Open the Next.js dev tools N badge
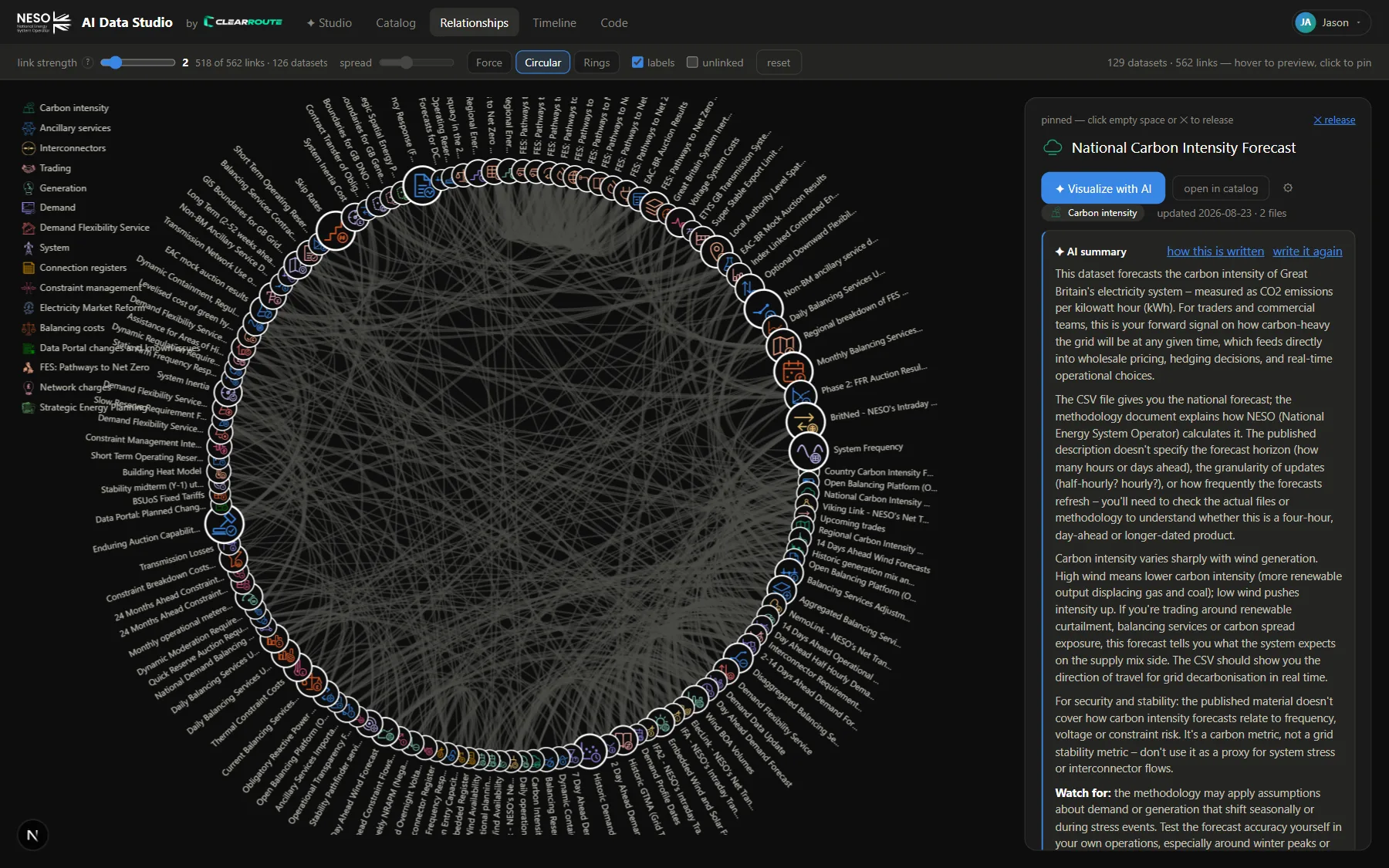The image size is (1389, 868). 32,835
